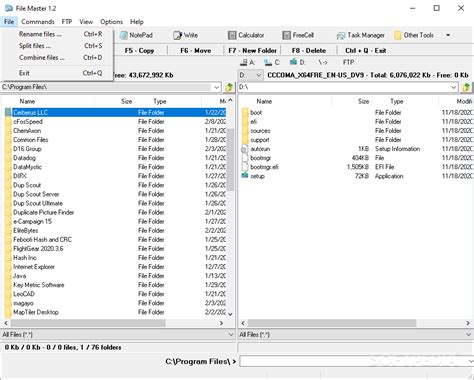Choose Combine files from File menu
The image size is (474, 380).
click(x=57, y=57)
